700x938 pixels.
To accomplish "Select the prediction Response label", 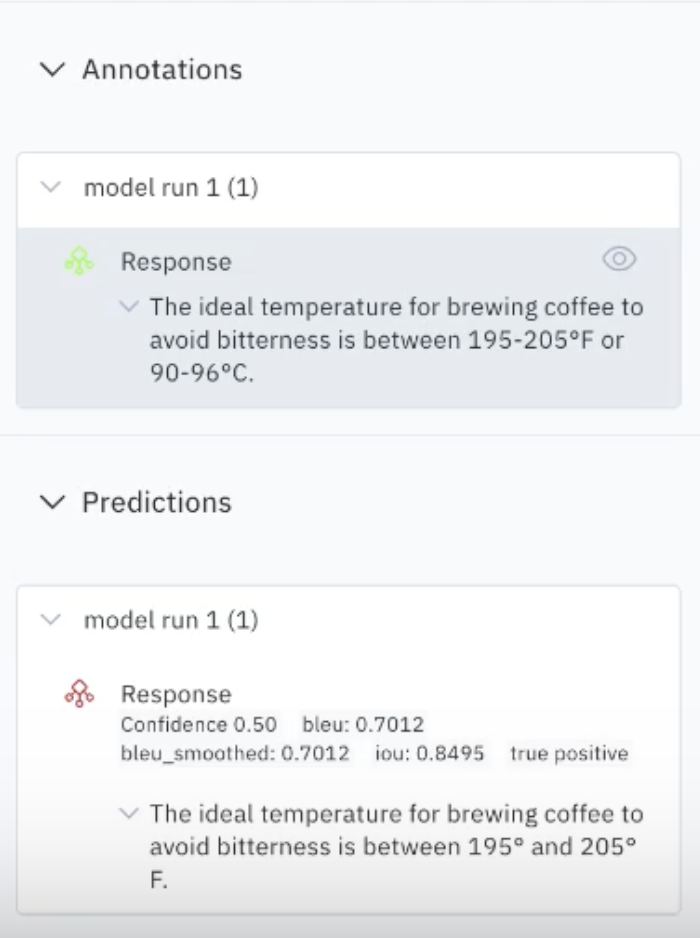I will point(176,695).
